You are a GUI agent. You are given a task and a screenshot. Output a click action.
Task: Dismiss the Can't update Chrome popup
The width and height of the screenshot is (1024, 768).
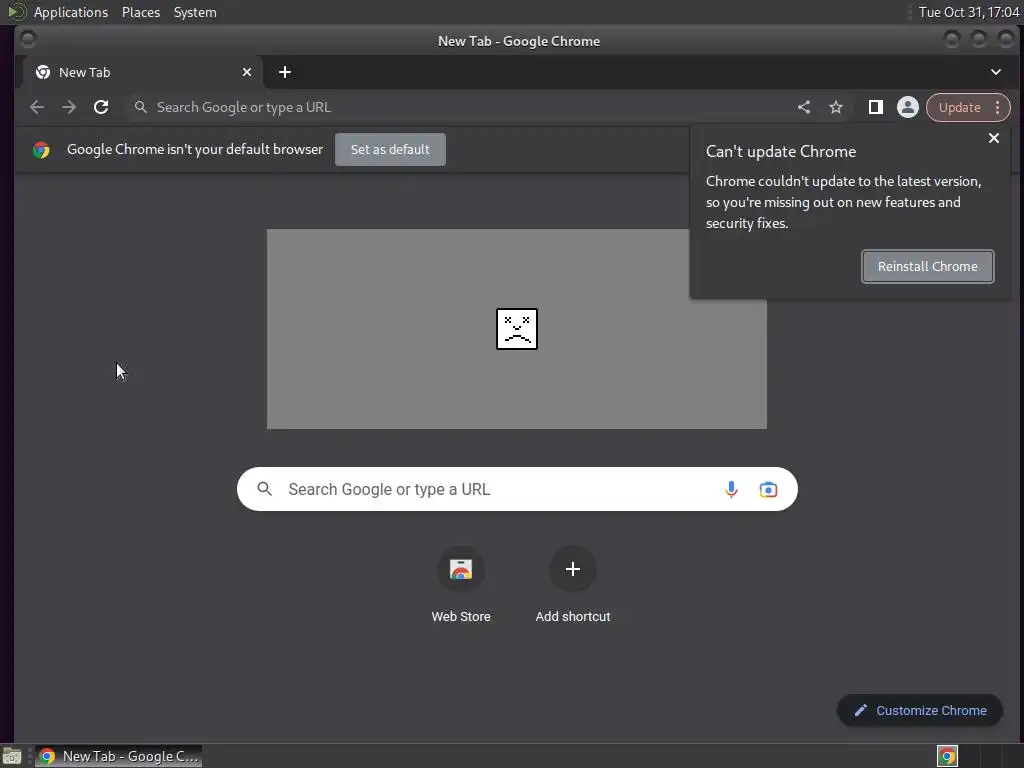(x=993, y=138)
